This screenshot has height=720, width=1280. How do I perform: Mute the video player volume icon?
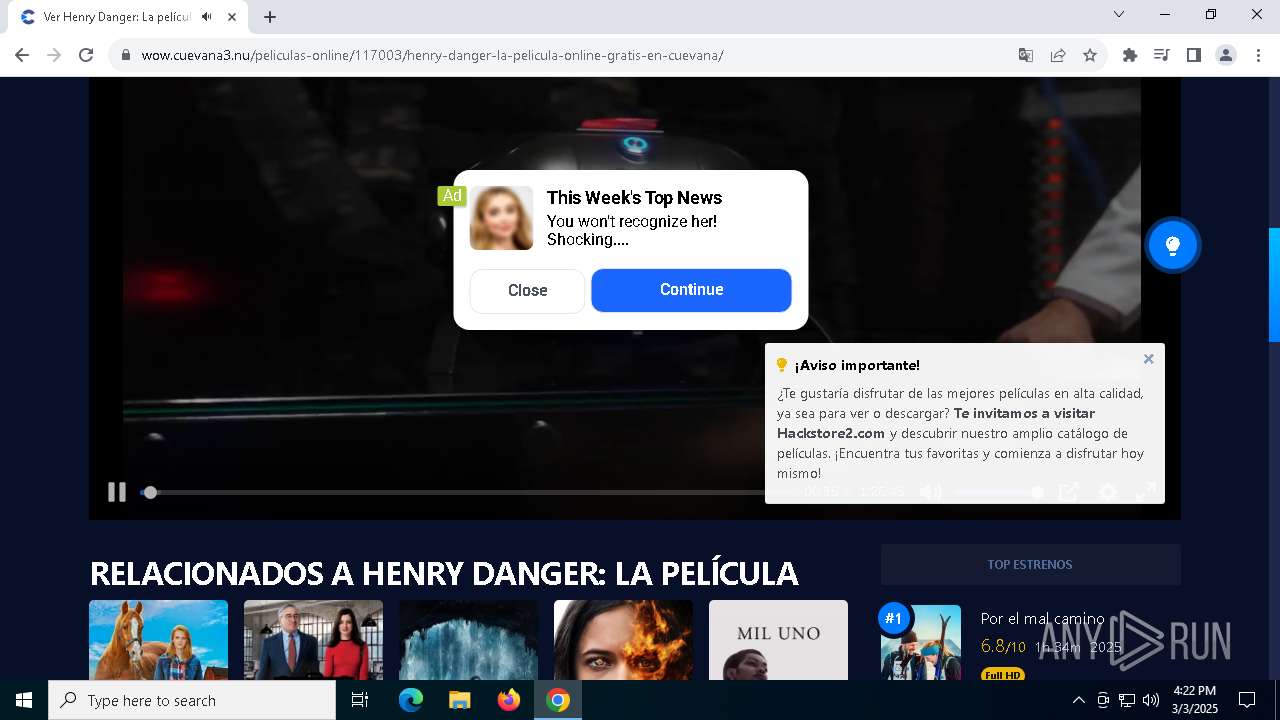tap(931, 492)
